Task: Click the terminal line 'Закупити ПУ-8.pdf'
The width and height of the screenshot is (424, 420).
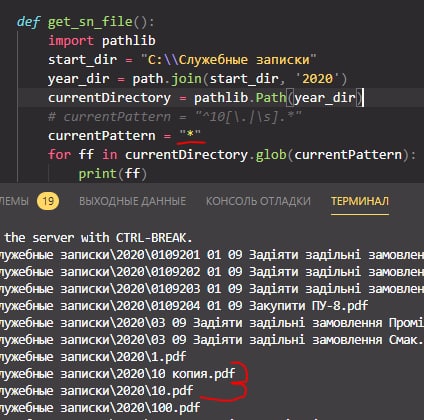Action: 184,306
